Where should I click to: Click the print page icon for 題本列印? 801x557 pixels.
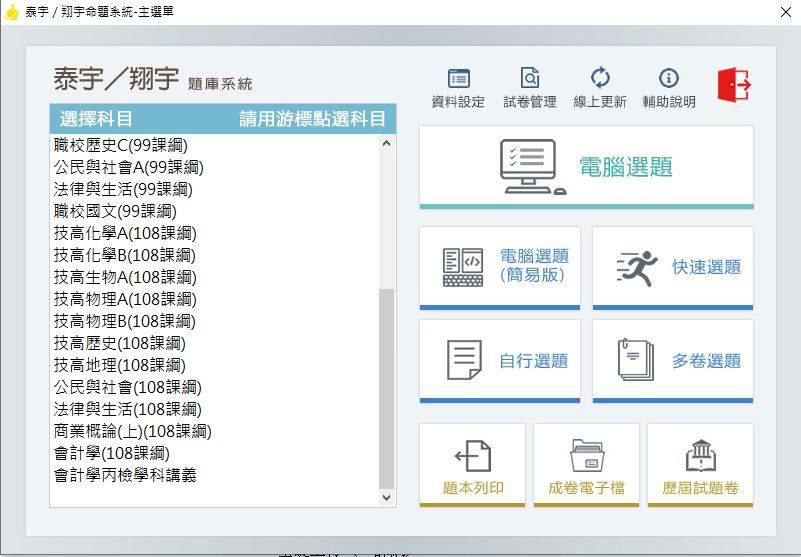pos(473,456)
